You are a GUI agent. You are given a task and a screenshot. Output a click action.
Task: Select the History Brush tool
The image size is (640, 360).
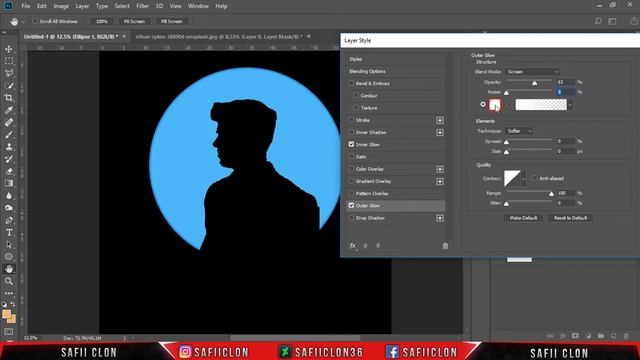9,159
